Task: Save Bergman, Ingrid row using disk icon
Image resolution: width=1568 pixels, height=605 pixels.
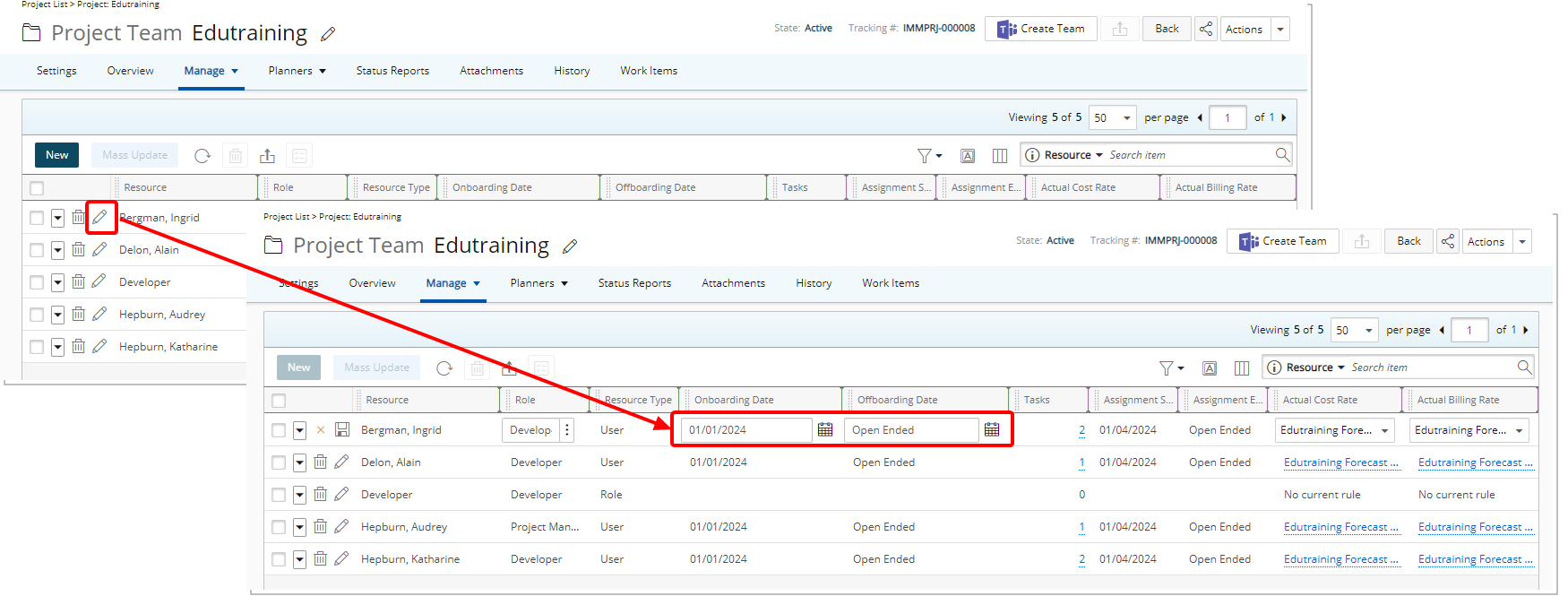Action: click(x=342, y=430)
